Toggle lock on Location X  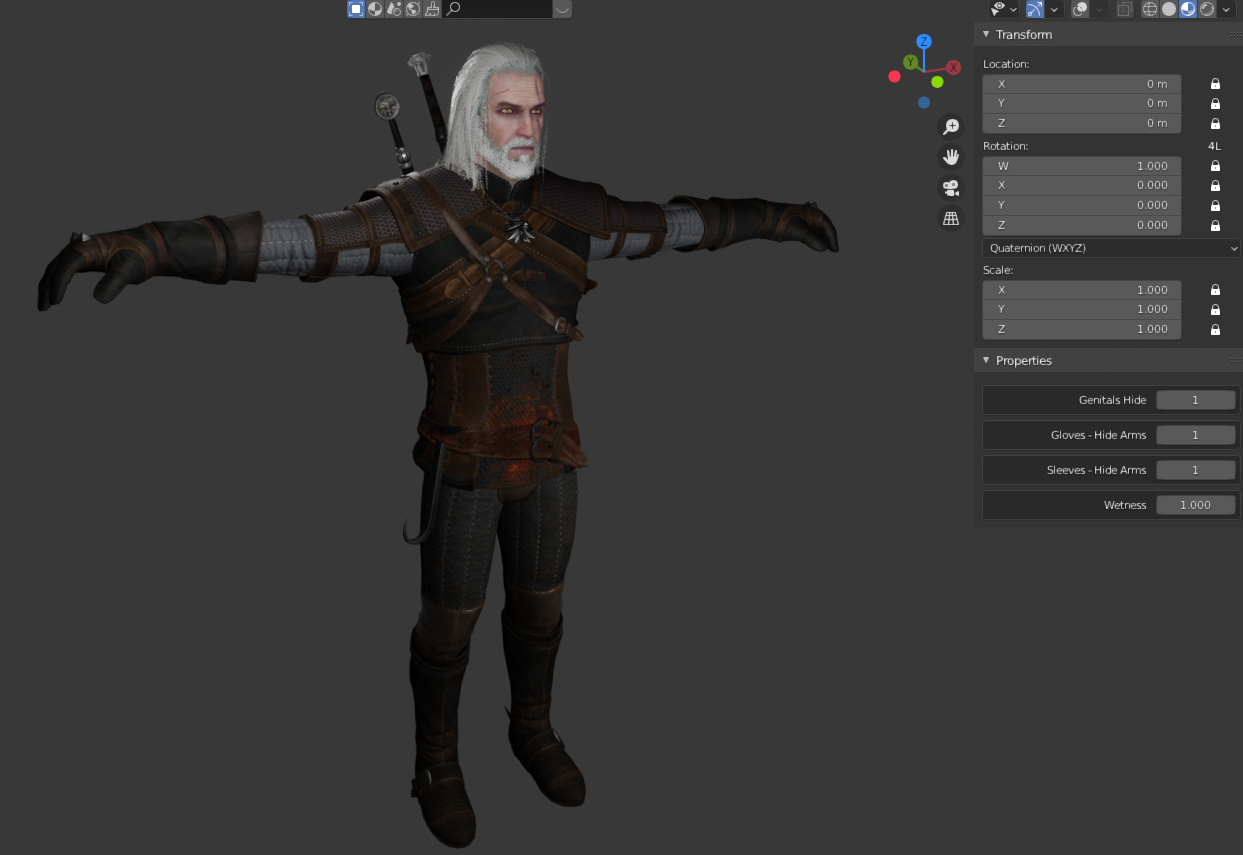click(1215, 84)
